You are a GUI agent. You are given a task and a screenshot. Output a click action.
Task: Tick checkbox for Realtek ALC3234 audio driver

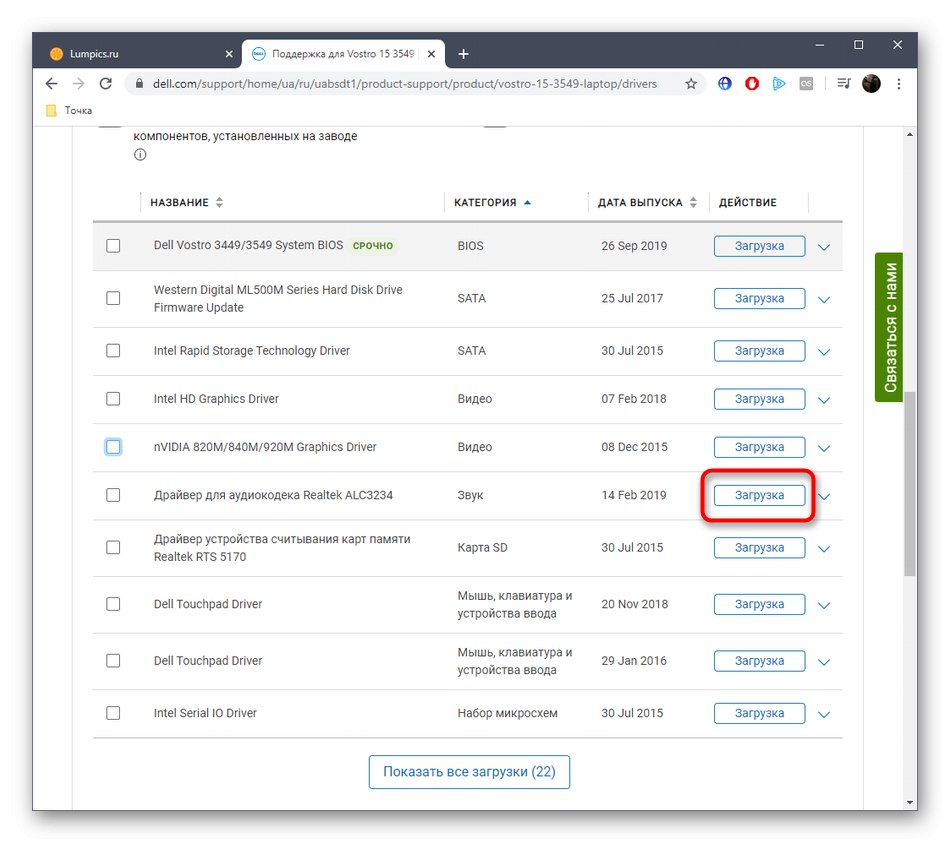(x=113, y=495)
